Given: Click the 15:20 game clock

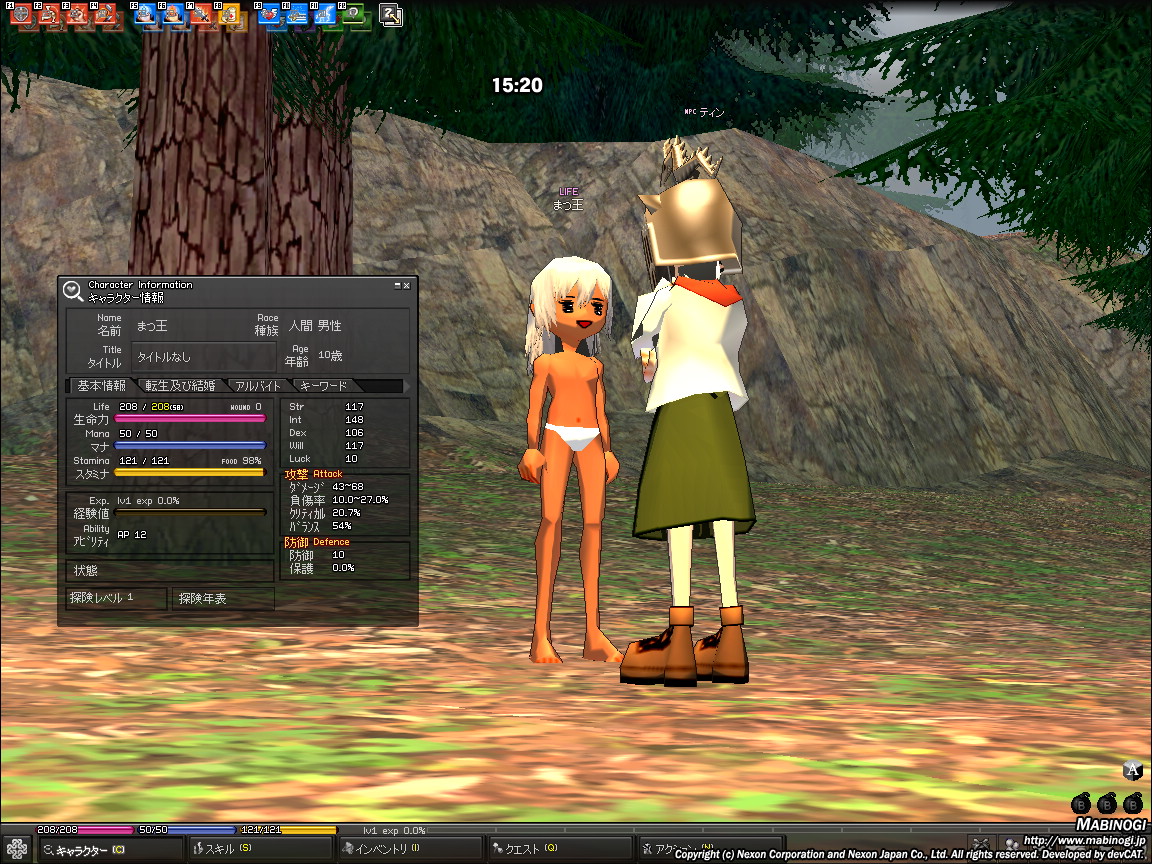Looking at the screenshot, I should pyautogui.click(x=517, y=85).
